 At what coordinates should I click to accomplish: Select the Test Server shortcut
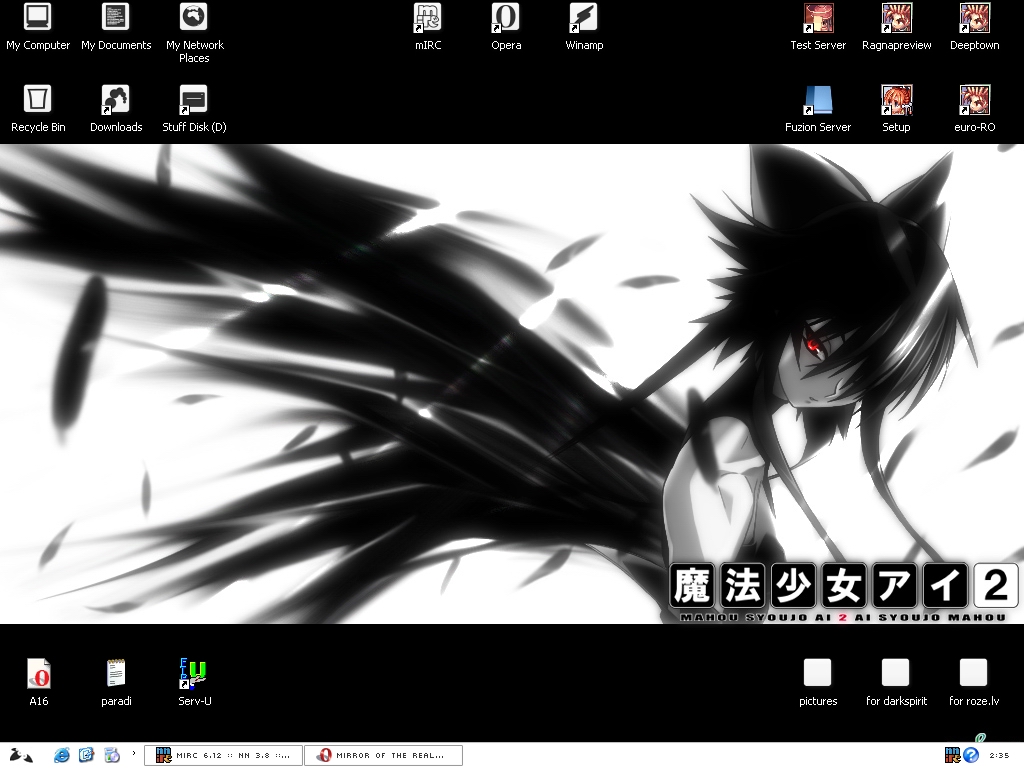(x=818, y=17)
